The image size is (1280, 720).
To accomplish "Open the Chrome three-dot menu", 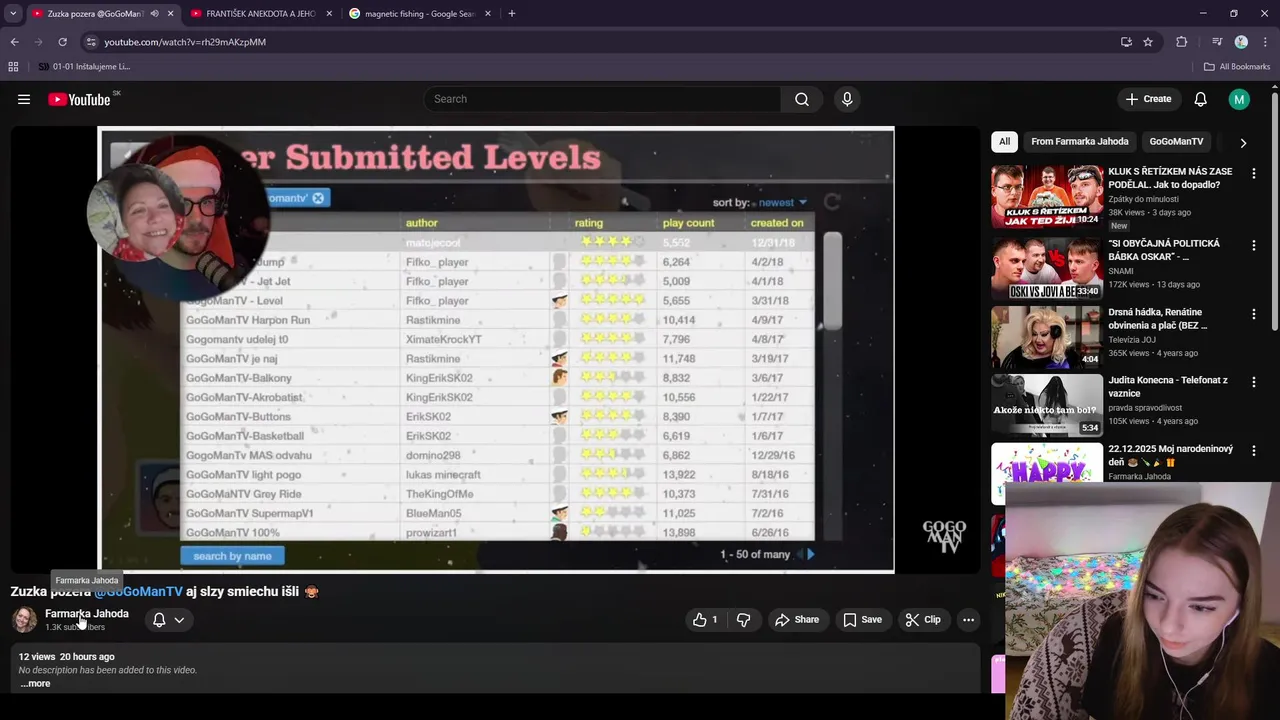I will tap(1265, 42).
